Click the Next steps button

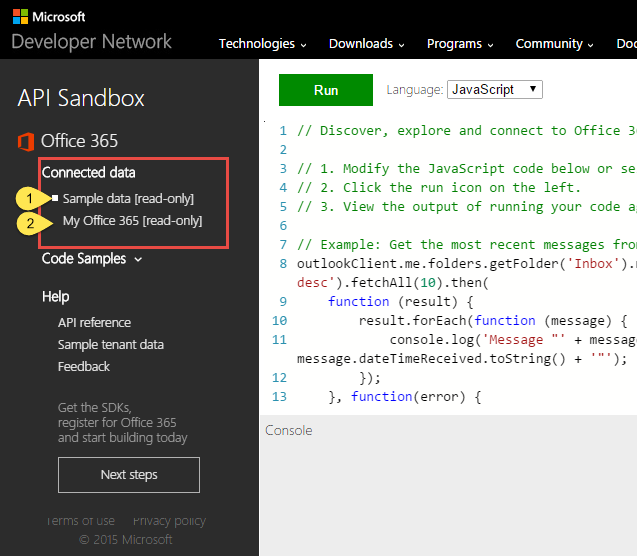pos(129,474)
